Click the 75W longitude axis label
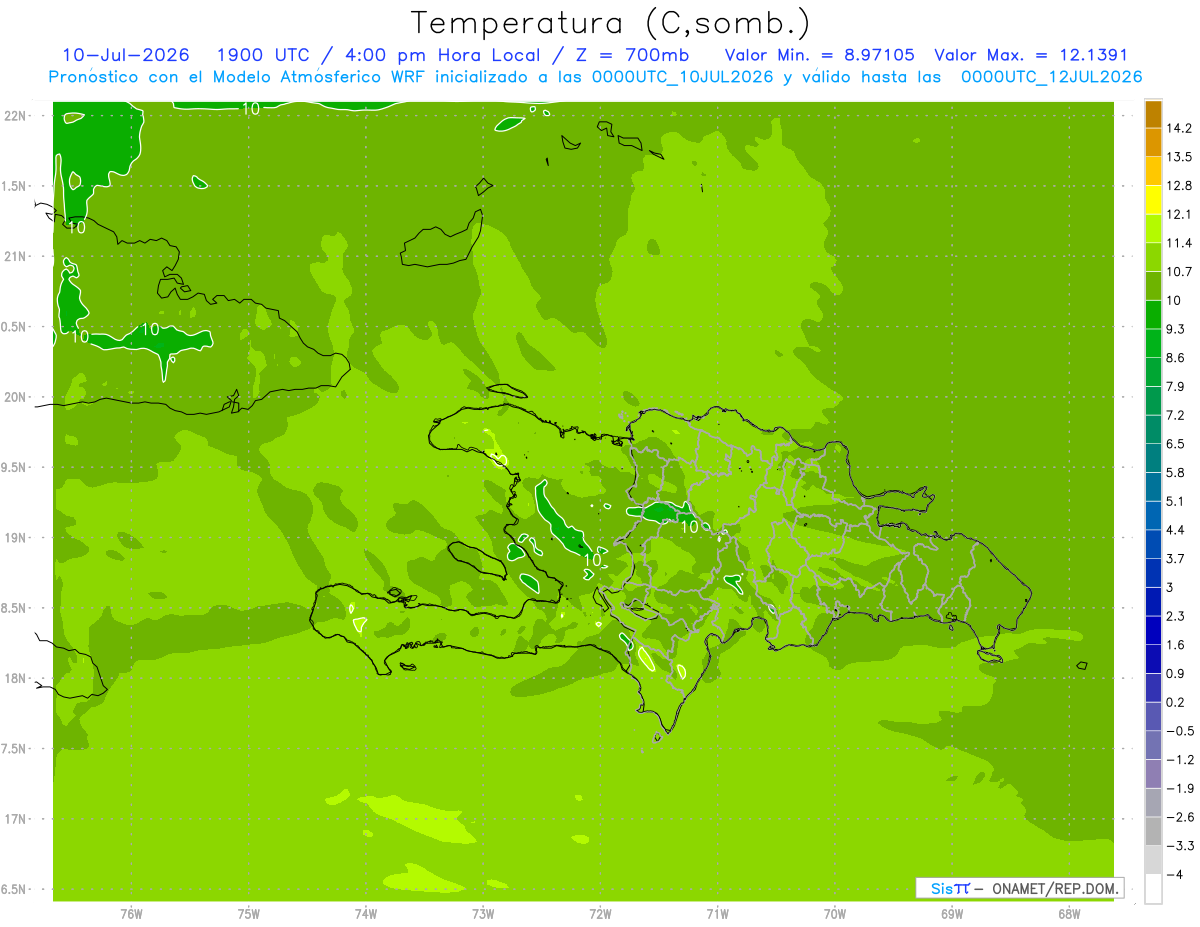The image size is (1200, 927). (x=249, y=914)
